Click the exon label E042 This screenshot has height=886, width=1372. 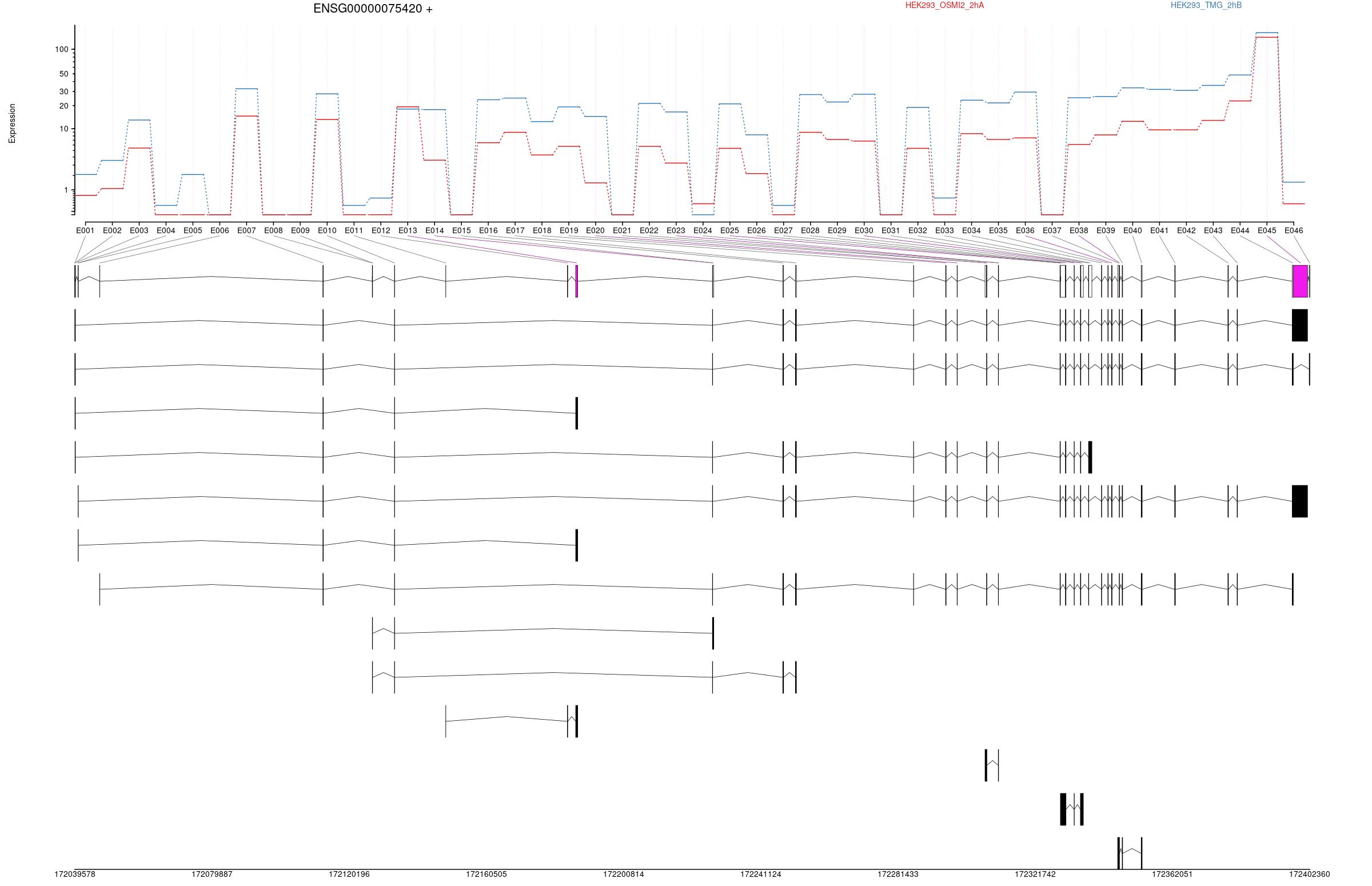click(x=1186, y=231)
